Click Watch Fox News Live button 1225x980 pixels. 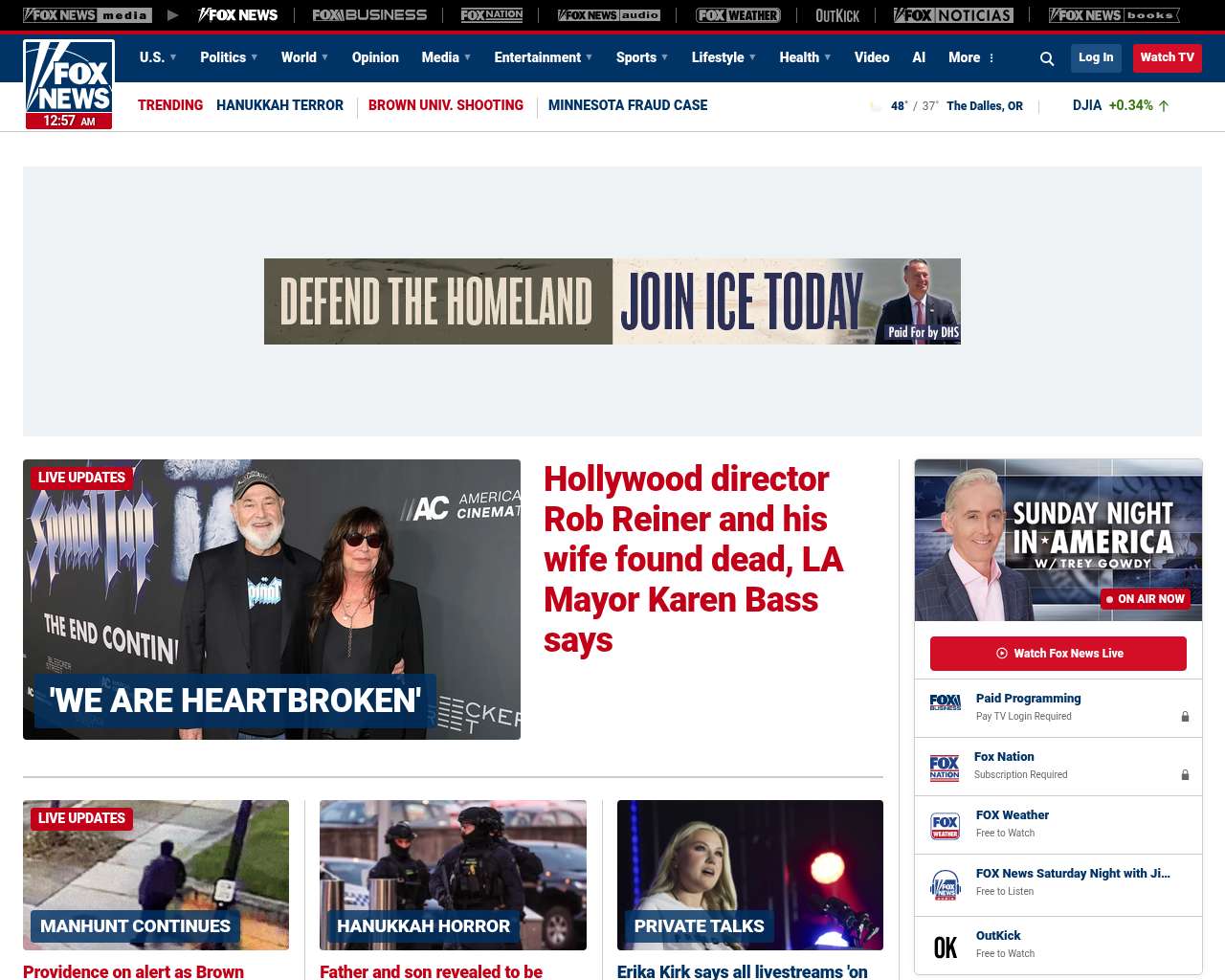1058,654
